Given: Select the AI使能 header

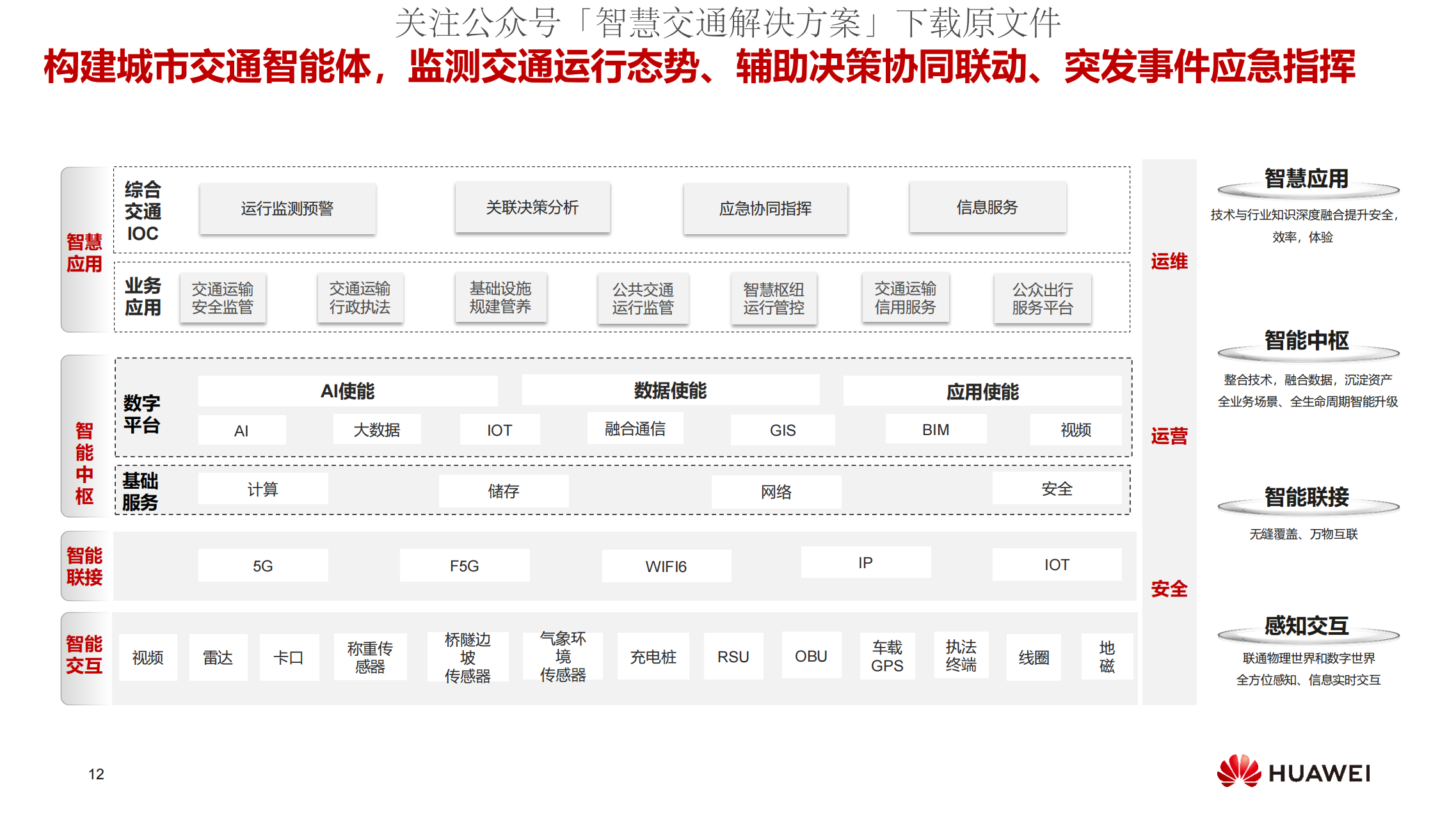Looking at the screenshot, I should tap(348, 391).
